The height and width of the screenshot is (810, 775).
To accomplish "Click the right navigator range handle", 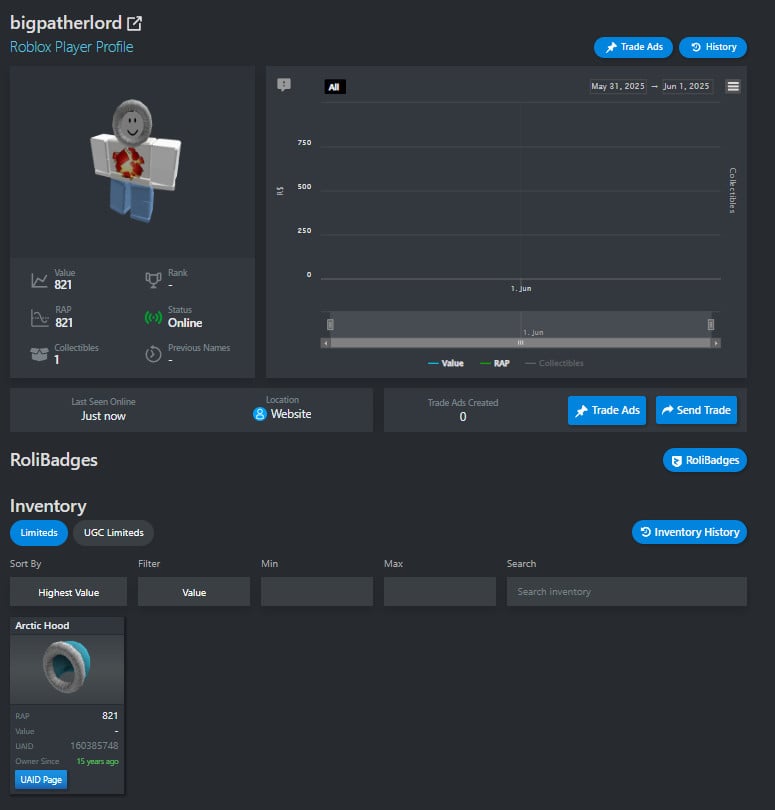I will 711,324.
